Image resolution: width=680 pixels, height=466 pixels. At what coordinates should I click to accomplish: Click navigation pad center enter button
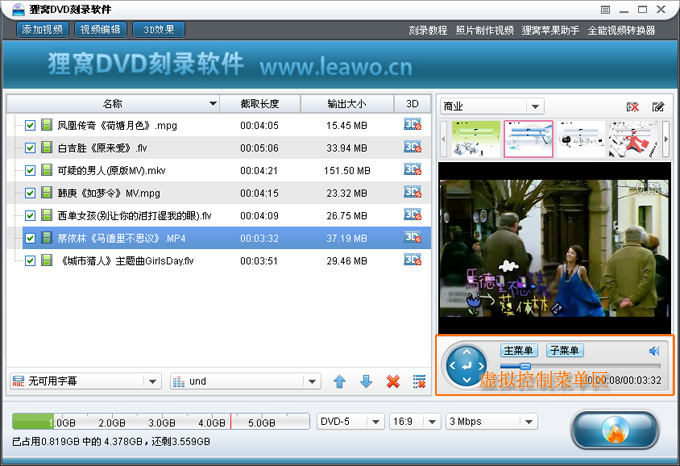pos(467,366)
